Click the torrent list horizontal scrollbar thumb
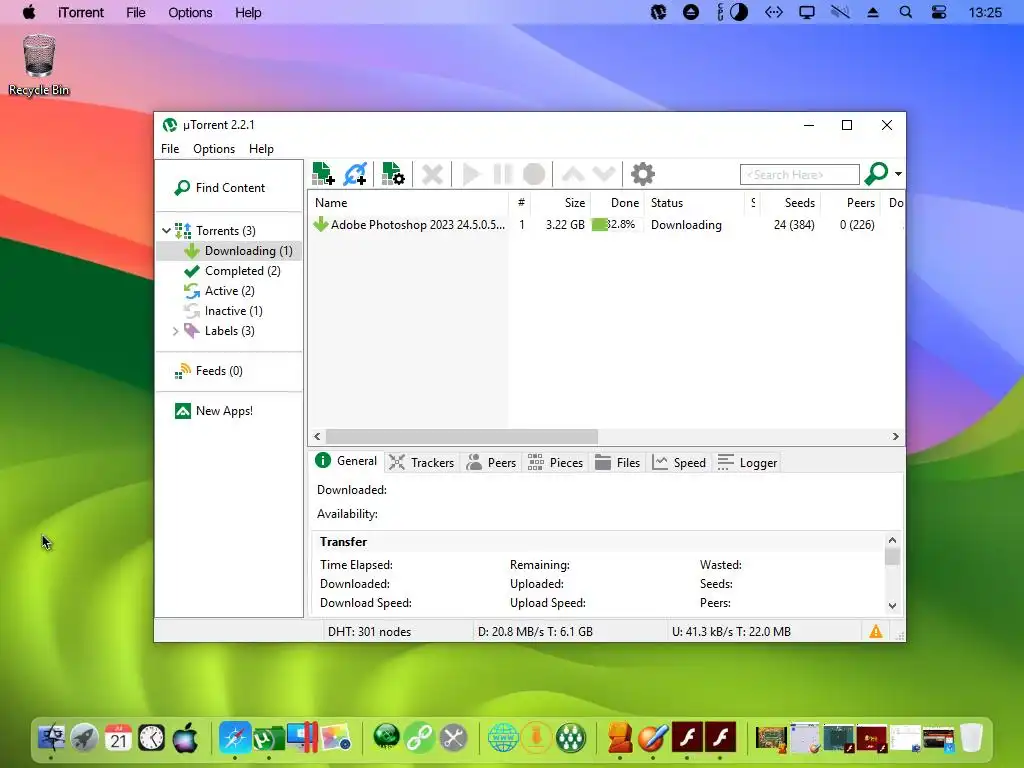This screenshot has height=768, width=1024. (462, 436)
